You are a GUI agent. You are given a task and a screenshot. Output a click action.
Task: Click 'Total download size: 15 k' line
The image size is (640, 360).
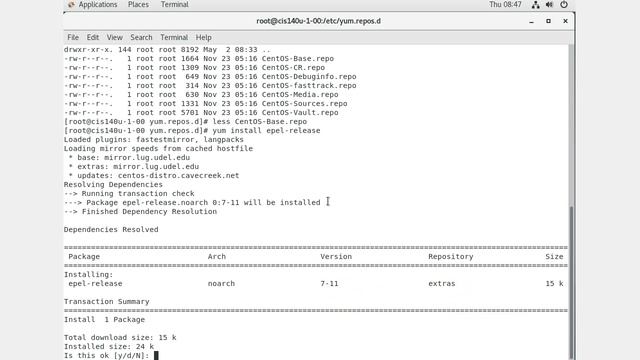click(x=120, y=337)
